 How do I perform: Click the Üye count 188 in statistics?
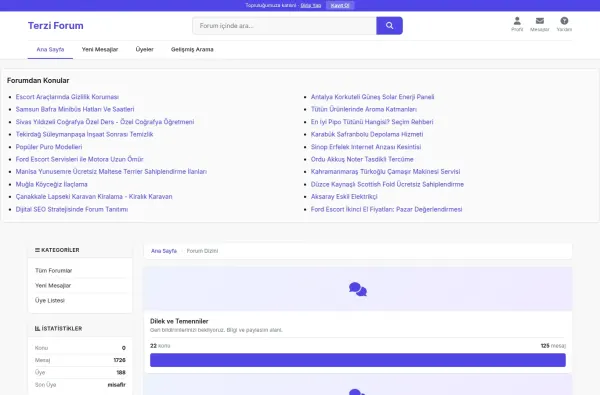coord(121,372)
